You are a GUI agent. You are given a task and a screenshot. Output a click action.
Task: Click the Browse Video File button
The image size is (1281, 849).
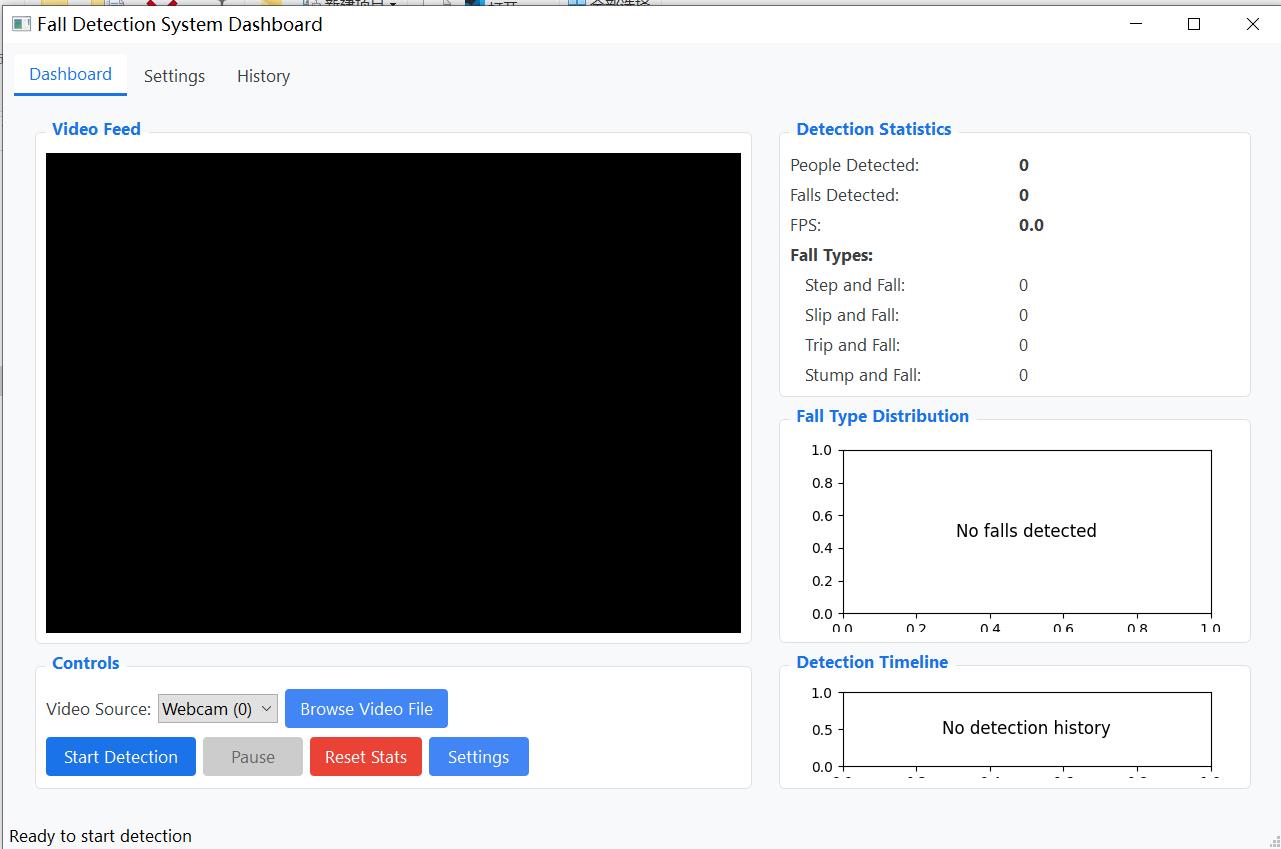[366, 709]
